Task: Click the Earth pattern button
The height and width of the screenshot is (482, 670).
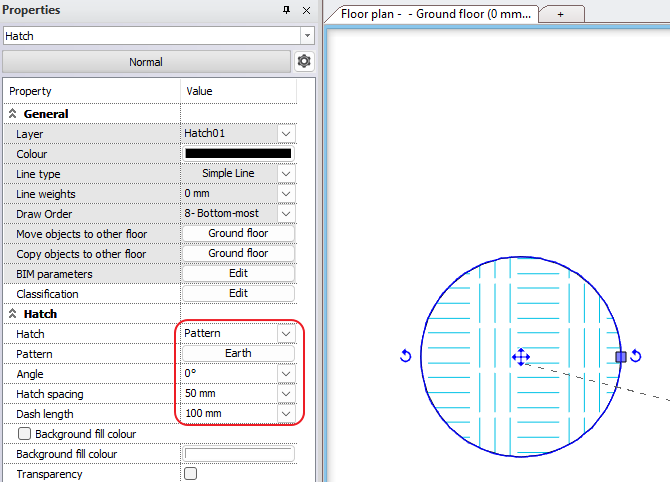Action: tap(238, 354)
